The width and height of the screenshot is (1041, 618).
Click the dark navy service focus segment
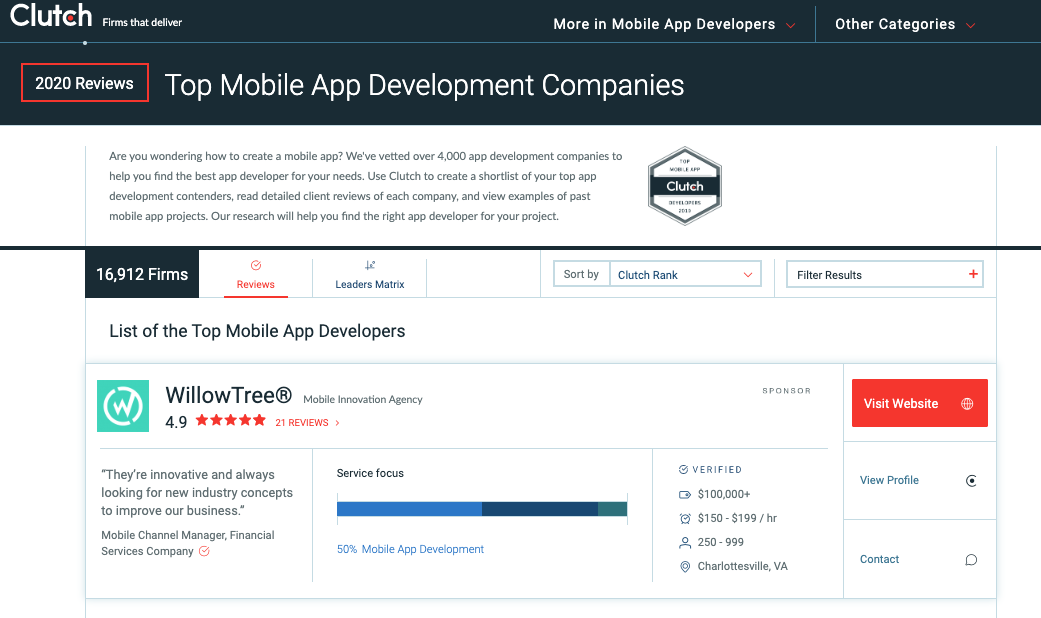click(540, 509)
